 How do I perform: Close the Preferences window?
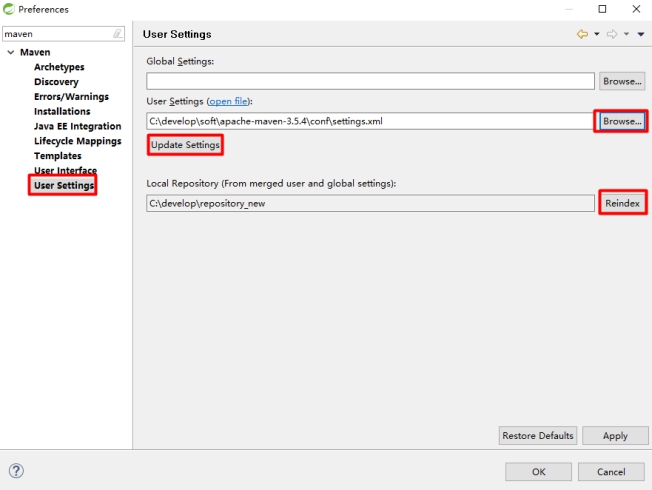(636, 9)
